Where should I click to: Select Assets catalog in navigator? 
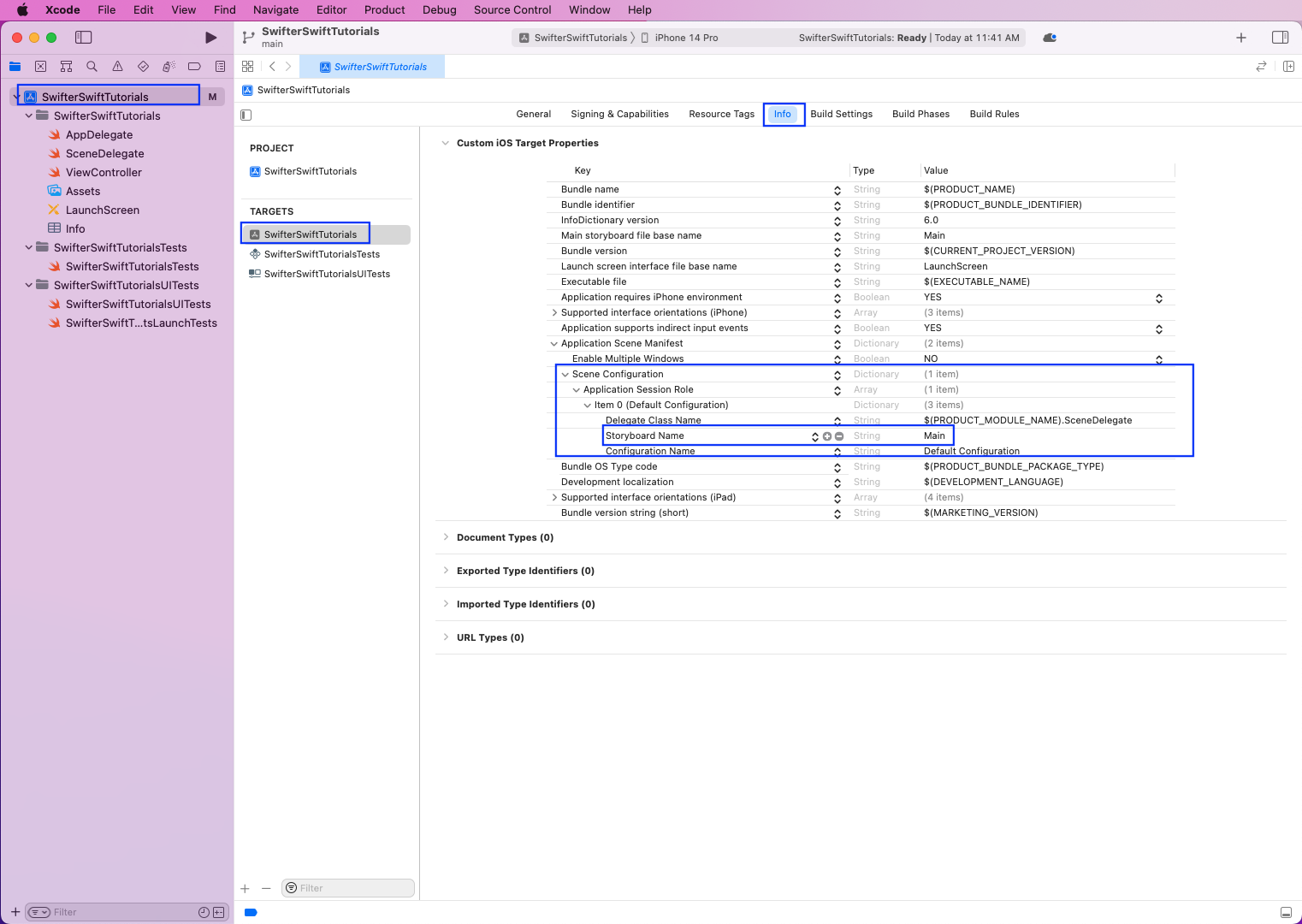pos(83,192)
